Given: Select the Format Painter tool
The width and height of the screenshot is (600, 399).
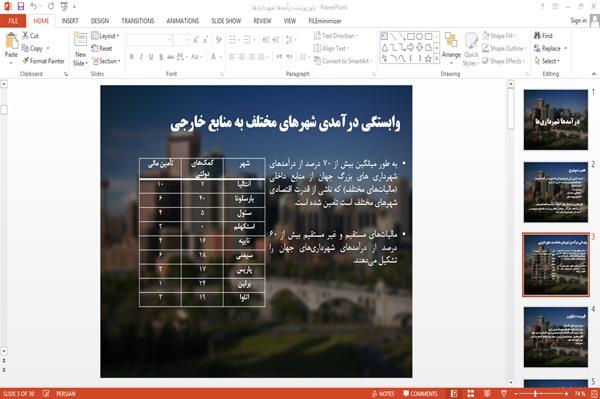Looking at the screenshot, I should (x=43, y=61).
